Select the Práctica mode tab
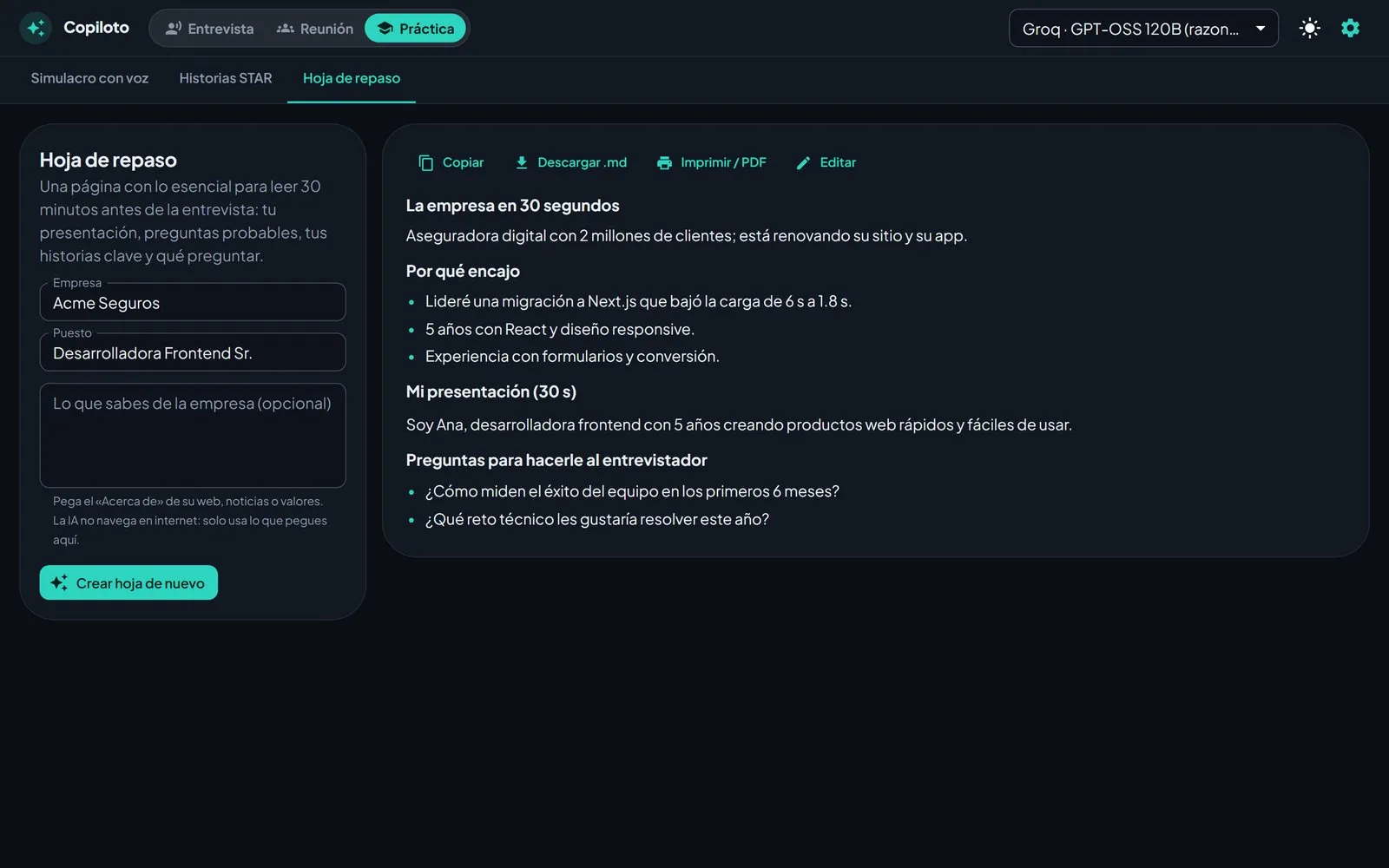 pos(416,29)
